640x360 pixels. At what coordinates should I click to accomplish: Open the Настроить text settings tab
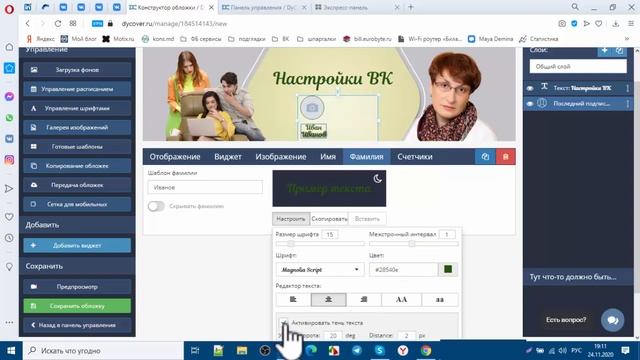coord(291,219)
